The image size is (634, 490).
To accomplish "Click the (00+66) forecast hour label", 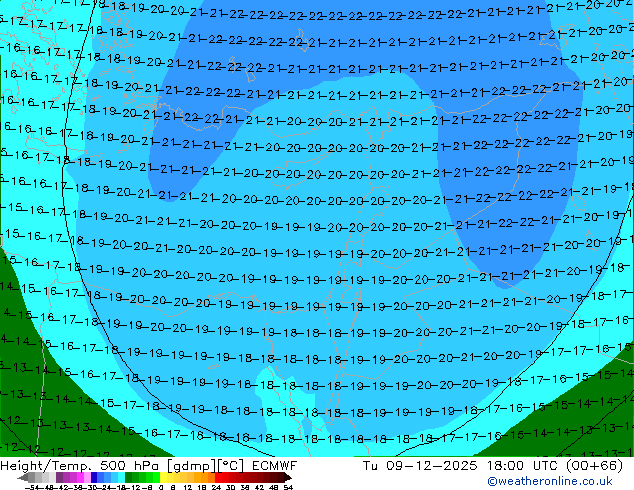I will coord(595,466).
